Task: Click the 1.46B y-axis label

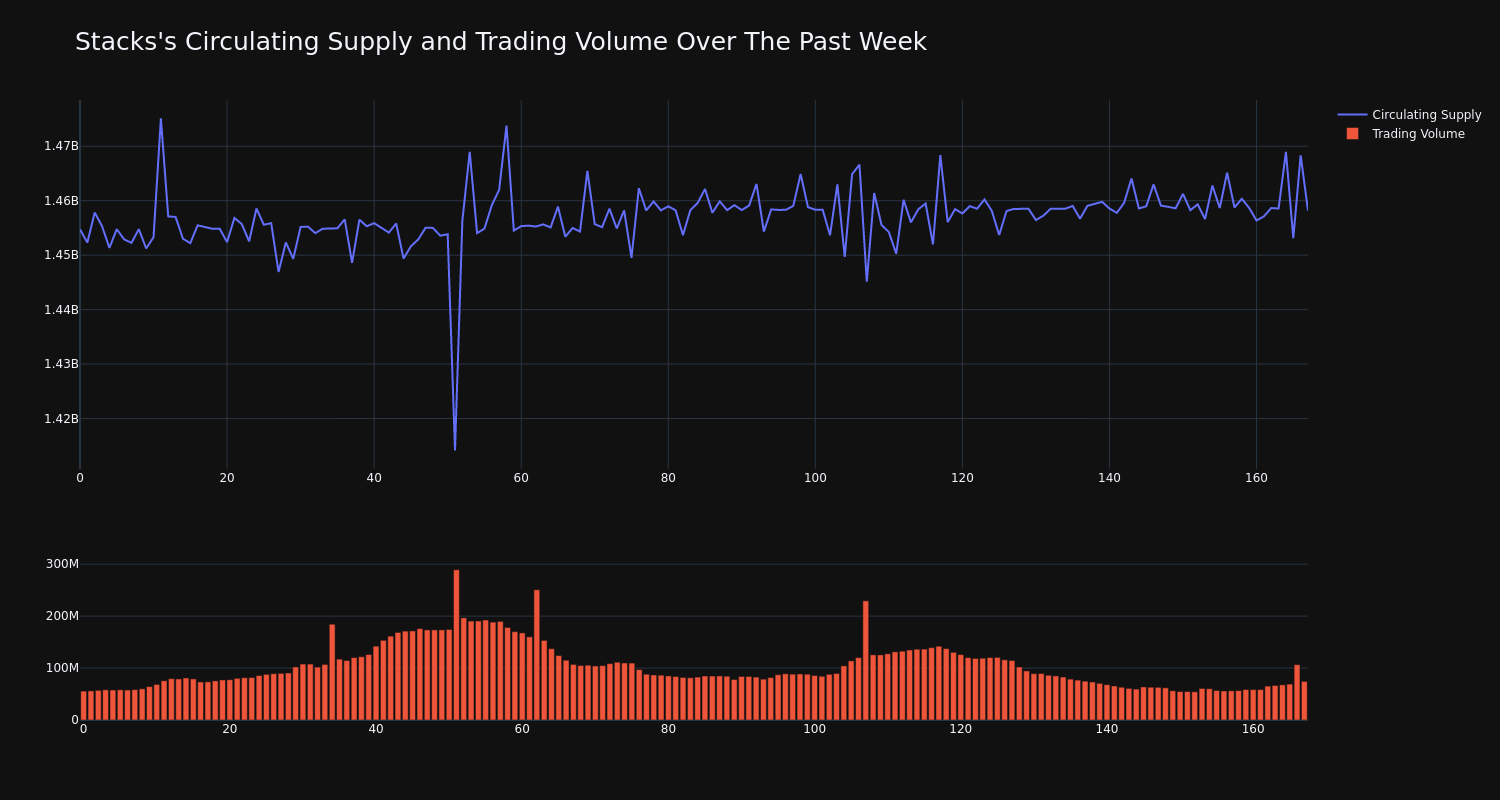Action: [61, 201]
